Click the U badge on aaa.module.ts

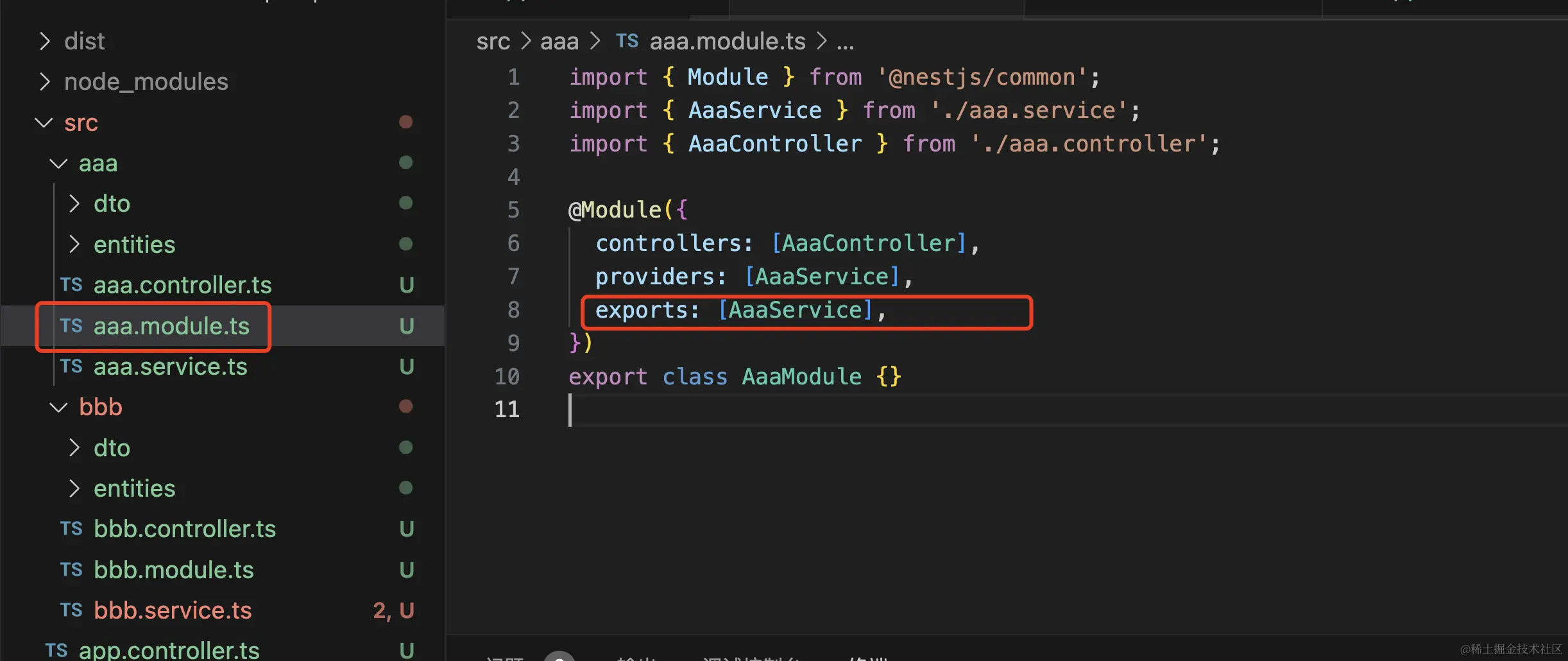click(407, 326)
